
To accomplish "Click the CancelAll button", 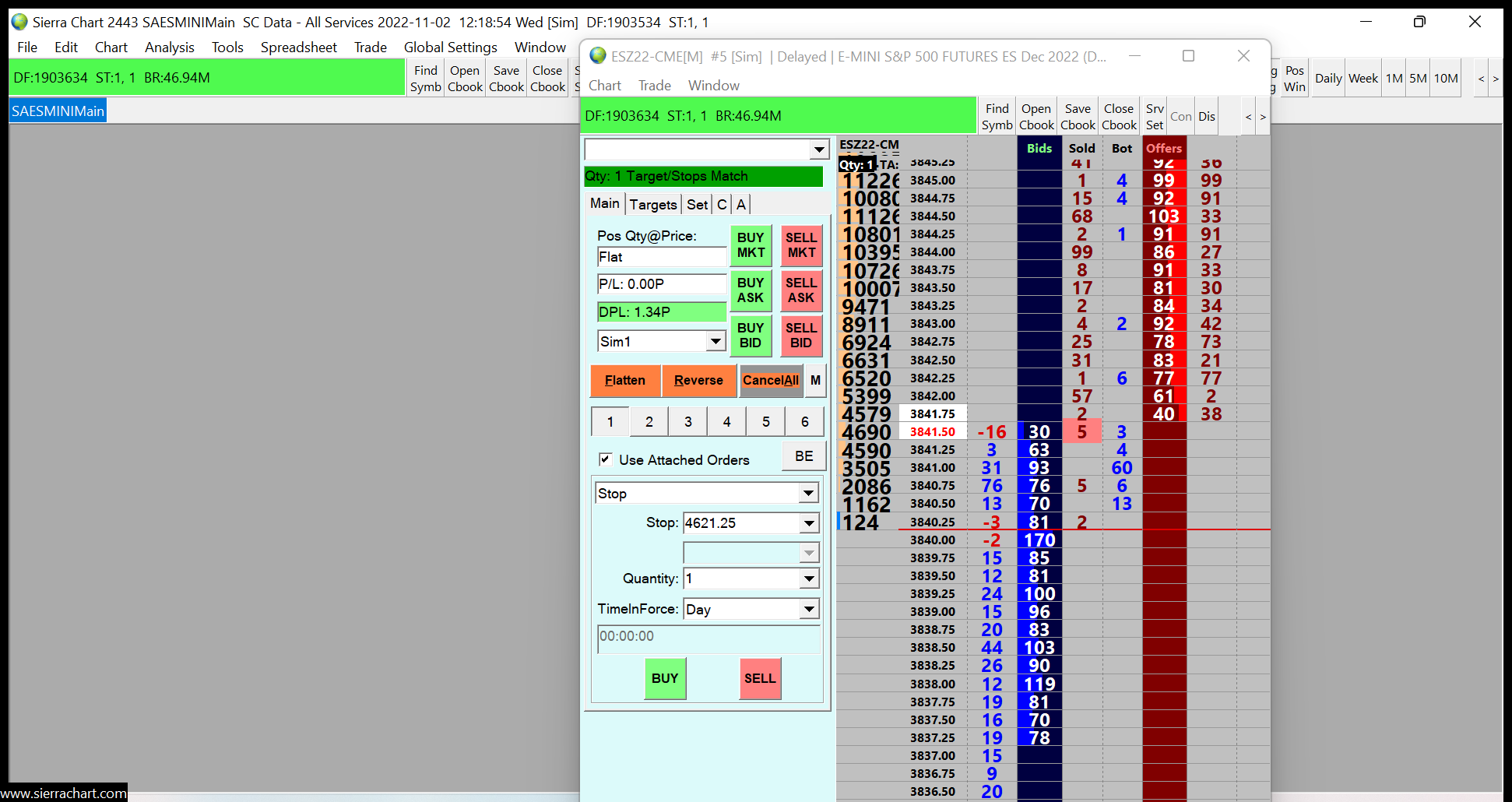I will point(770,381).
